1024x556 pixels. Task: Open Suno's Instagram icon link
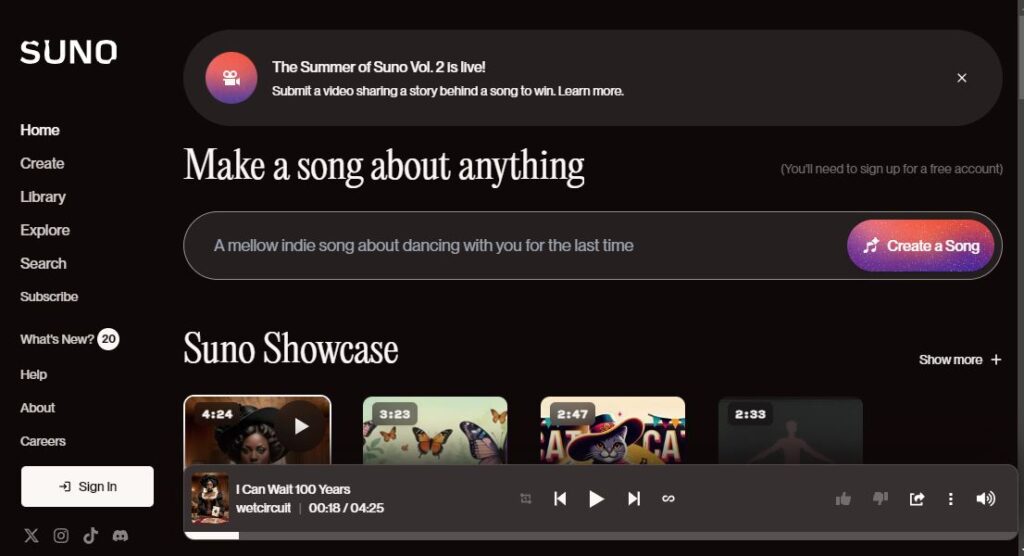(x=61, y=536)
